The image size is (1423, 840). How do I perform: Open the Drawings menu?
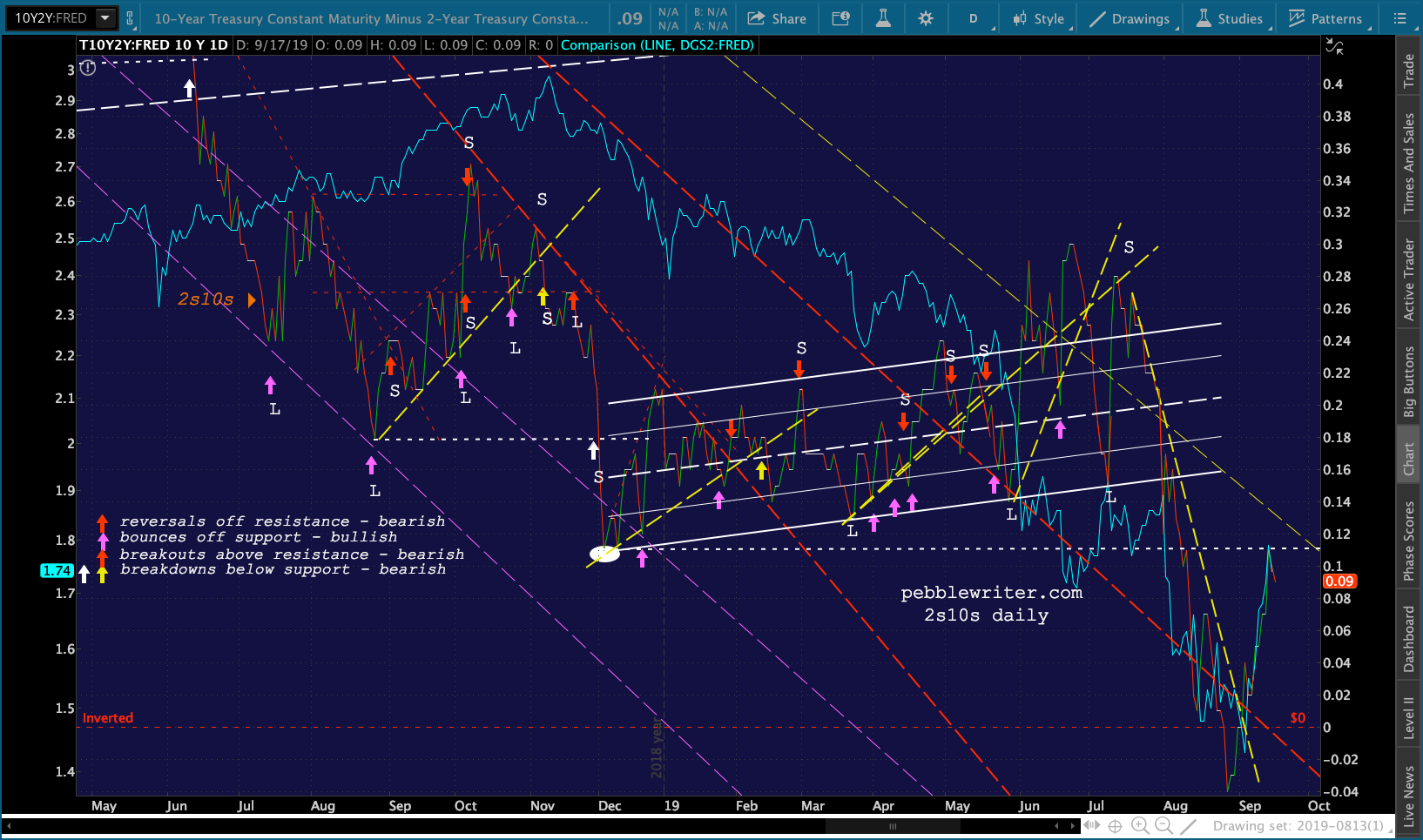click(x=1130, y=18)
